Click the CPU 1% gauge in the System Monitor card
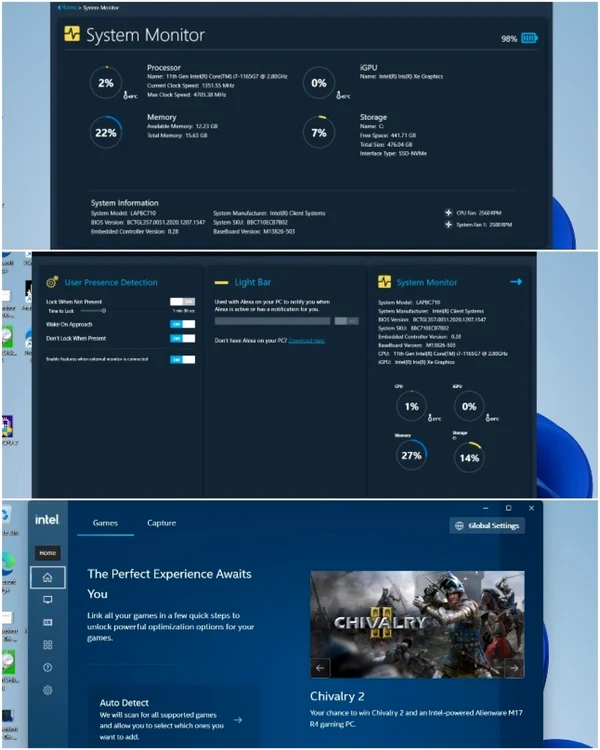 tap(411, 406)
